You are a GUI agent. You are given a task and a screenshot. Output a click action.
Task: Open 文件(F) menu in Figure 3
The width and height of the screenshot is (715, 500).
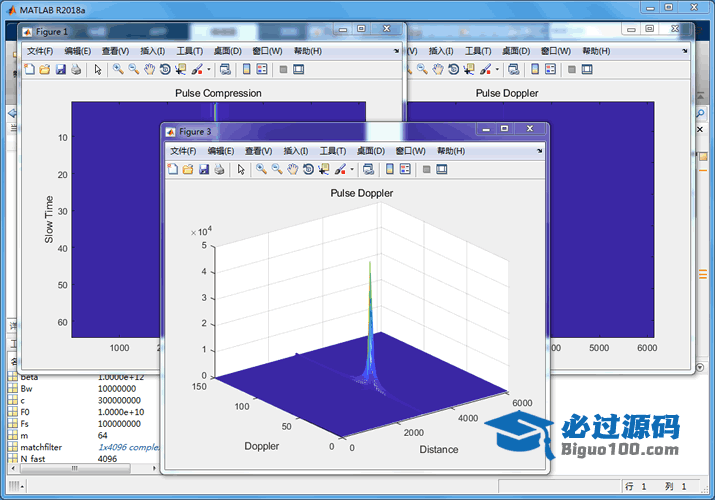[183, 151]
